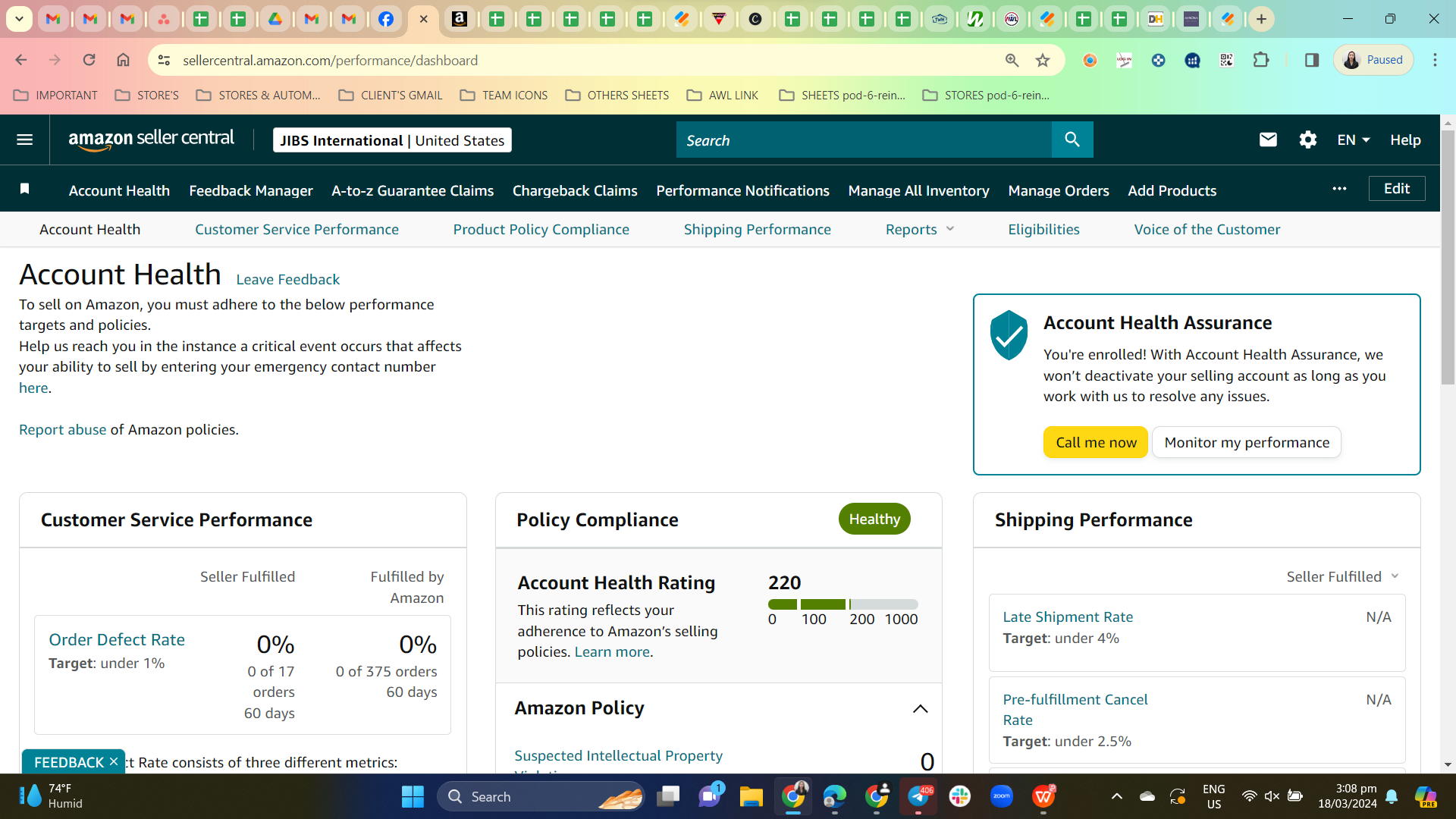The image size is (1456, 819).
Task: Open Slack from the taskbar
Action: (x=960, y=796)
